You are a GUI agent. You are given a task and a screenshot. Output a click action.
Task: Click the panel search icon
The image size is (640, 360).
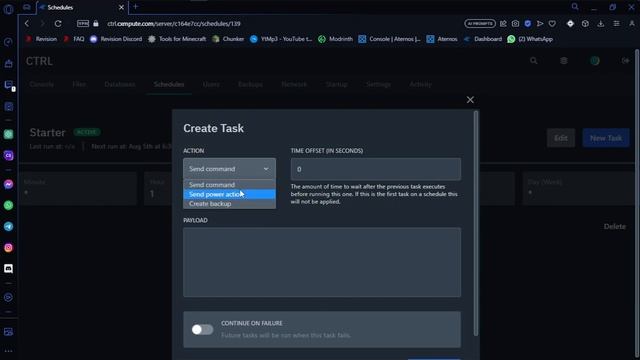533,61
